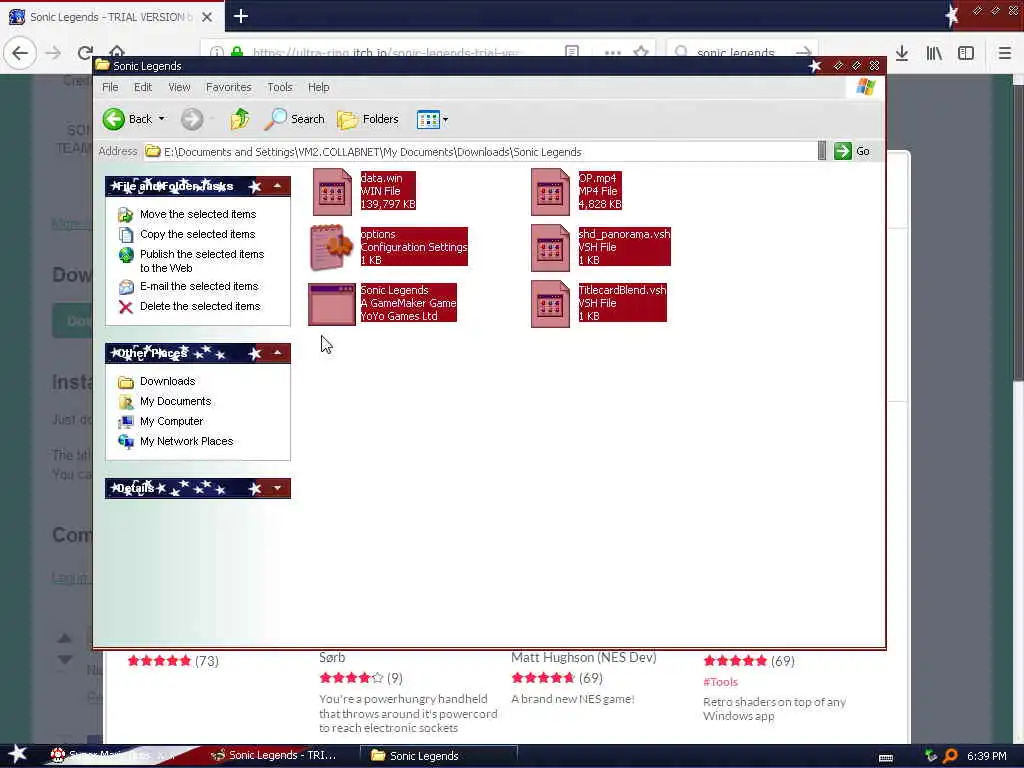Collapse the Other Places panel

click(x=278, y=353)
